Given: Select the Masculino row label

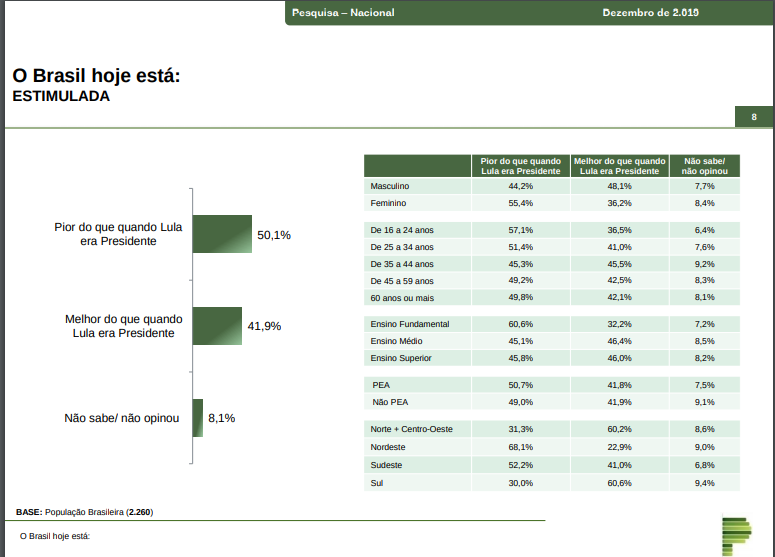Looking at the screenshot, I should pos(390,186).
